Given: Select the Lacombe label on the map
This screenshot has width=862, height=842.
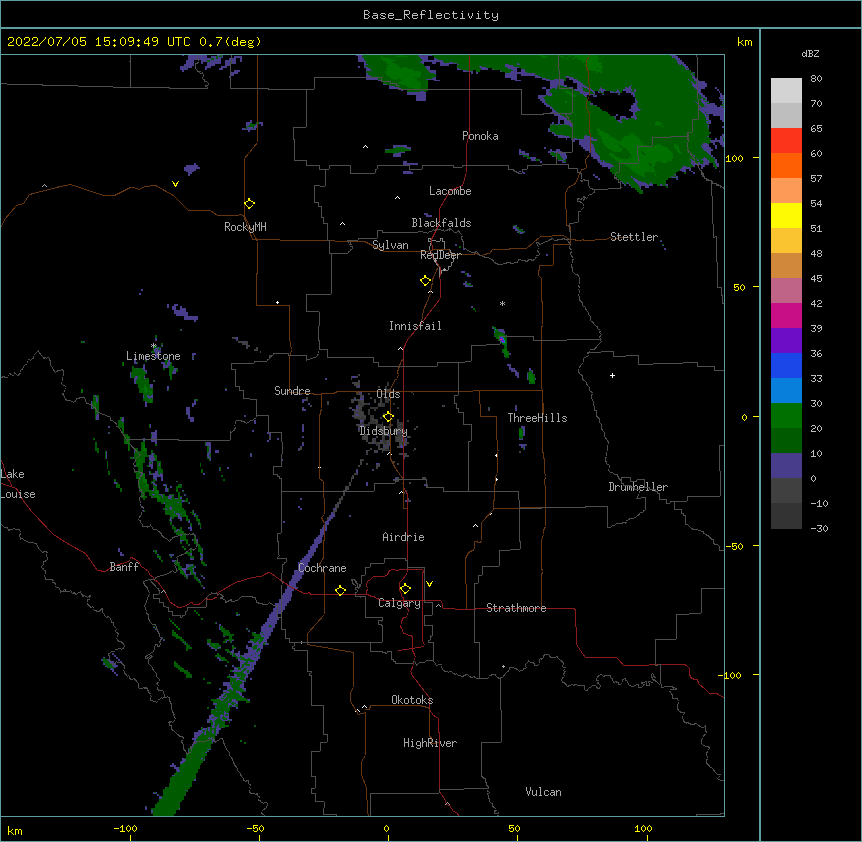Looking at the screenshot, I should (450, 191).
